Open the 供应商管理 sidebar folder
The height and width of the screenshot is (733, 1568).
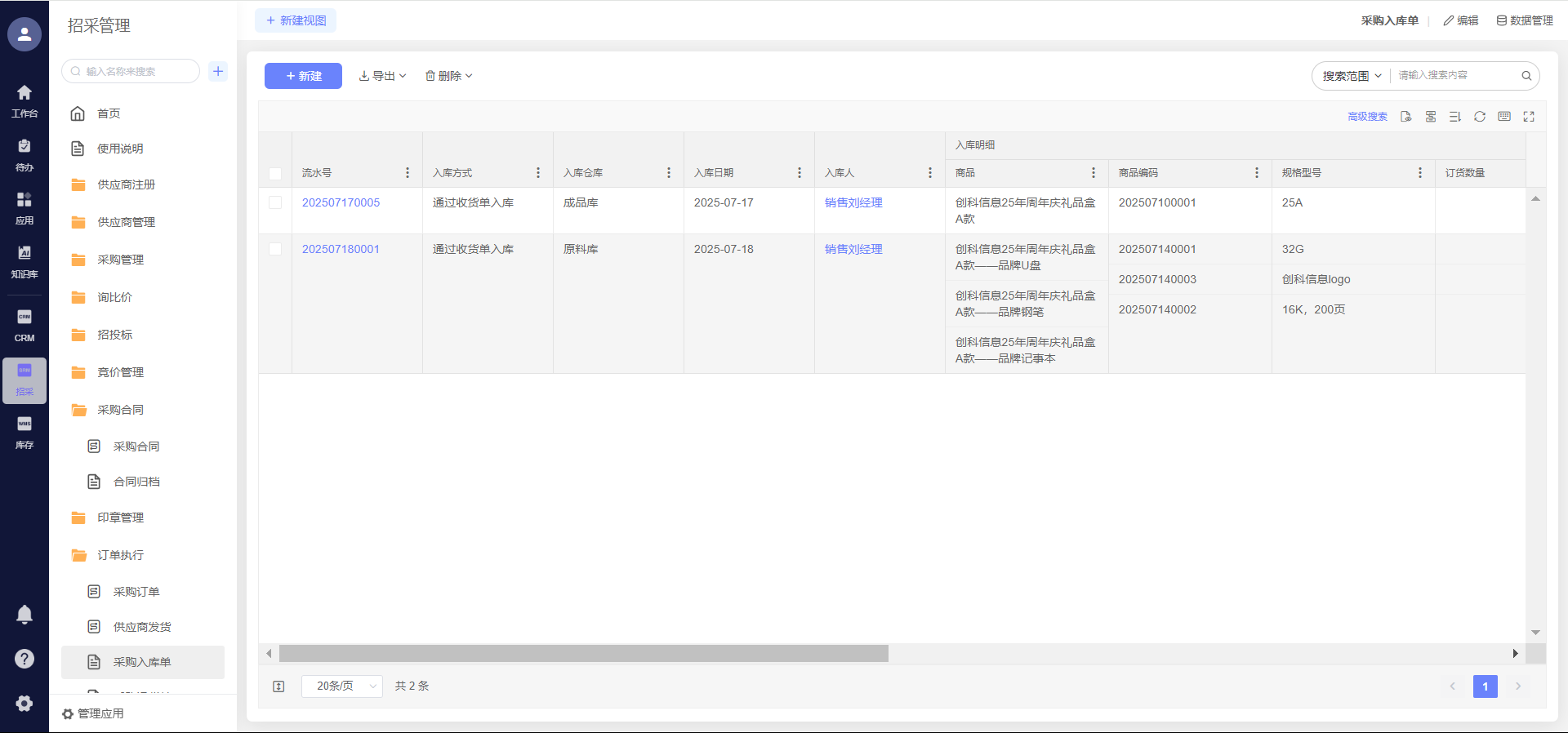pos(126,222)
